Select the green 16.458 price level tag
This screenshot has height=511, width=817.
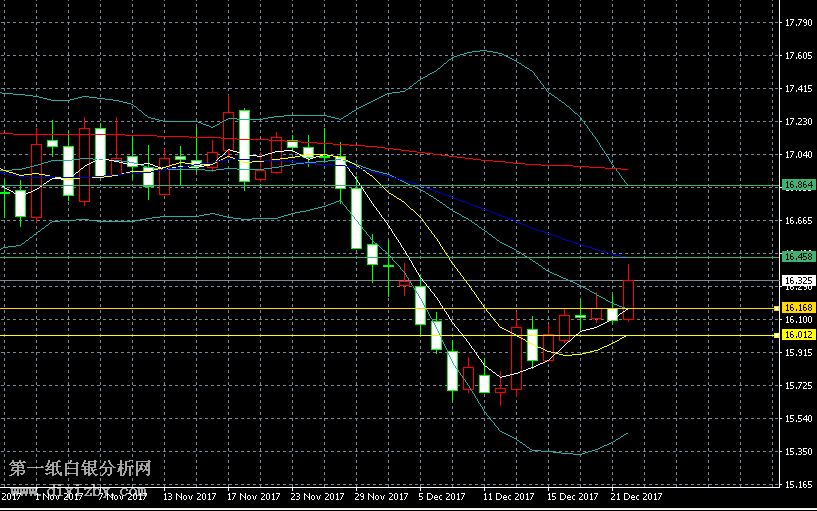pyautogui.click(x=798, y=256)
